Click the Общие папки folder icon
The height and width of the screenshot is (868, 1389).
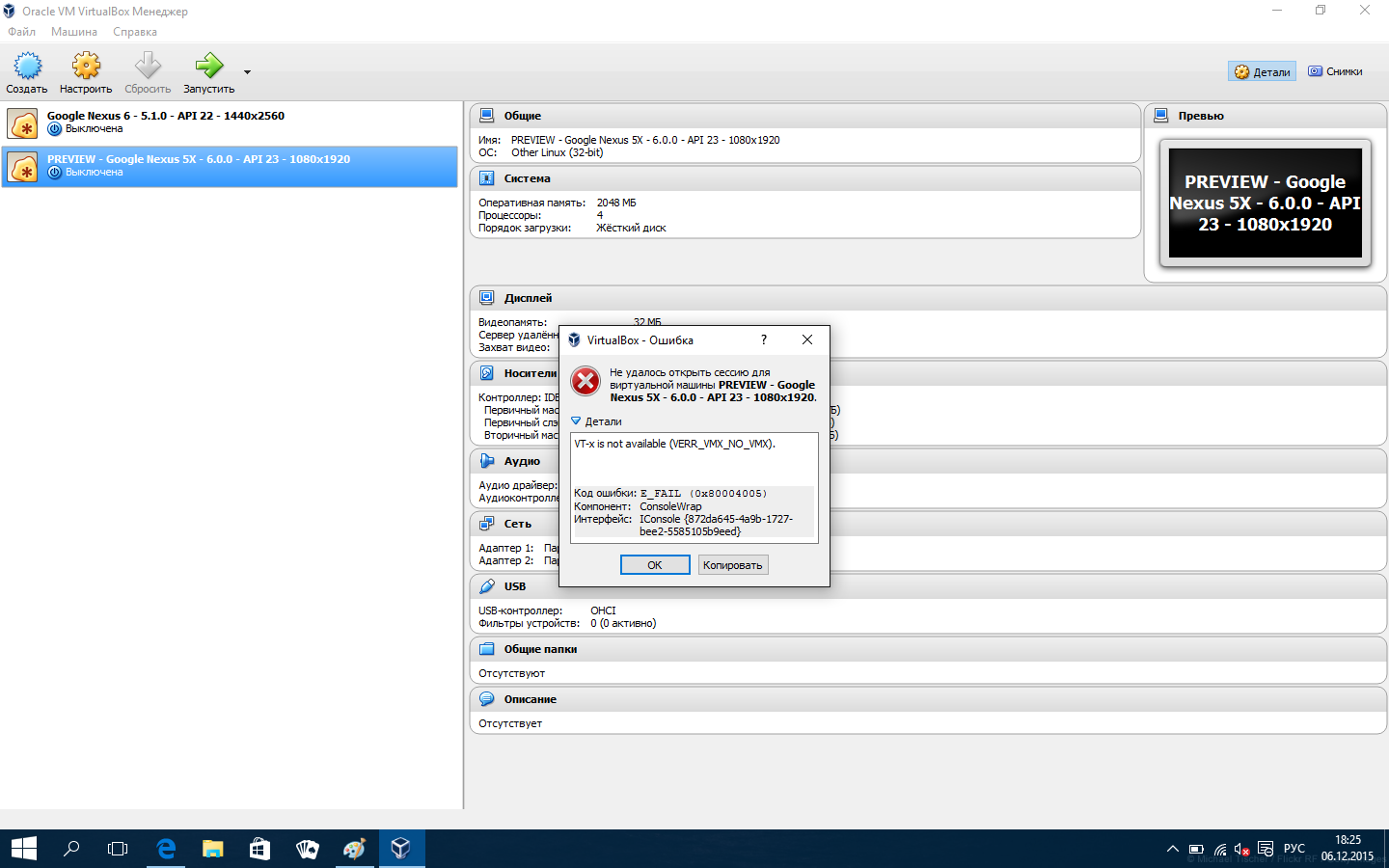point(487,649)
